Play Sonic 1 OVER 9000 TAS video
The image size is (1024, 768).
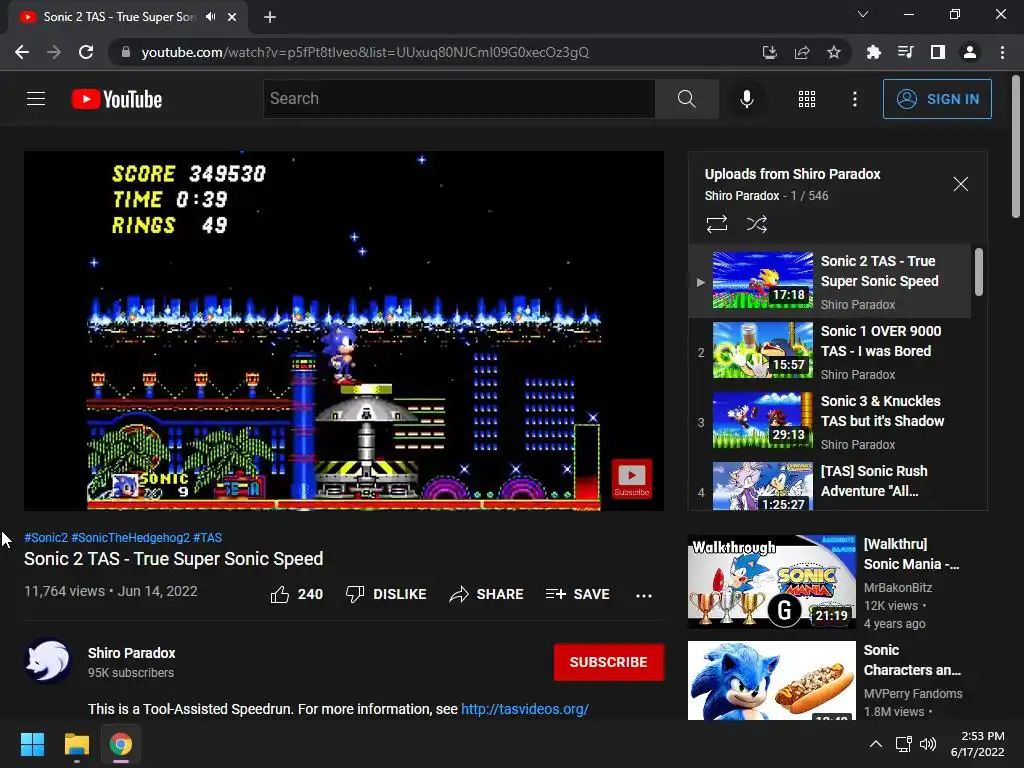click(x=830, y=351)
